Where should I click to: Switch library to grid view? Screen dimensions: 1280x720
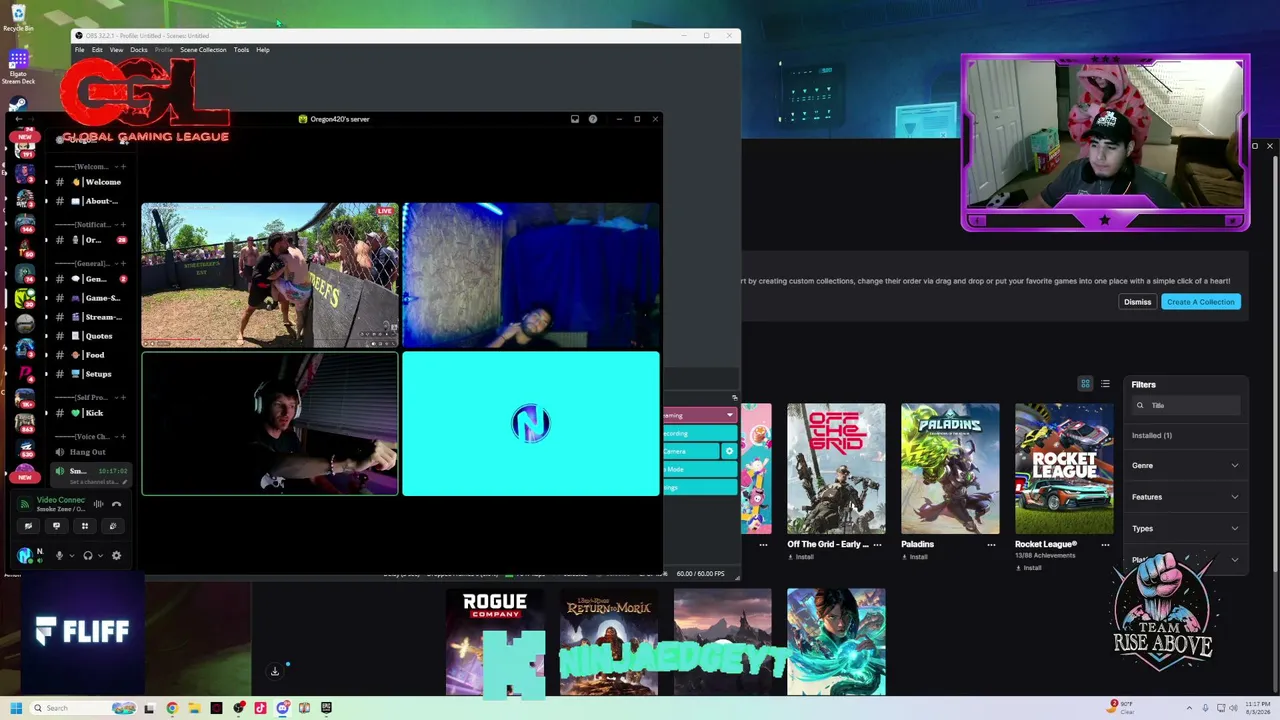(1085, 384)
